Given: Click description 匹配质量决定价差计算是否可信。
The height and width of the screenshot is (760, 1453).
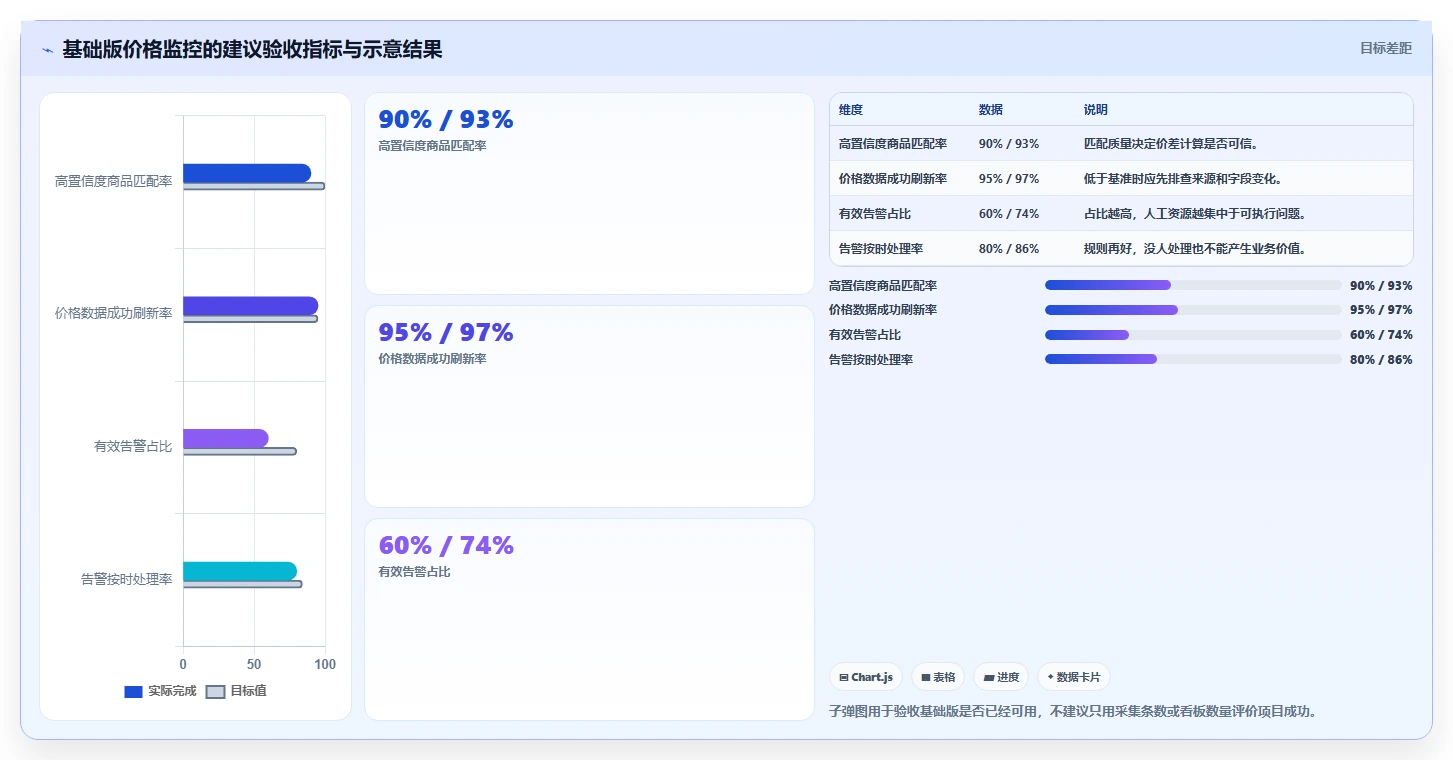Looking at the screenshot, I should 1171,144.
